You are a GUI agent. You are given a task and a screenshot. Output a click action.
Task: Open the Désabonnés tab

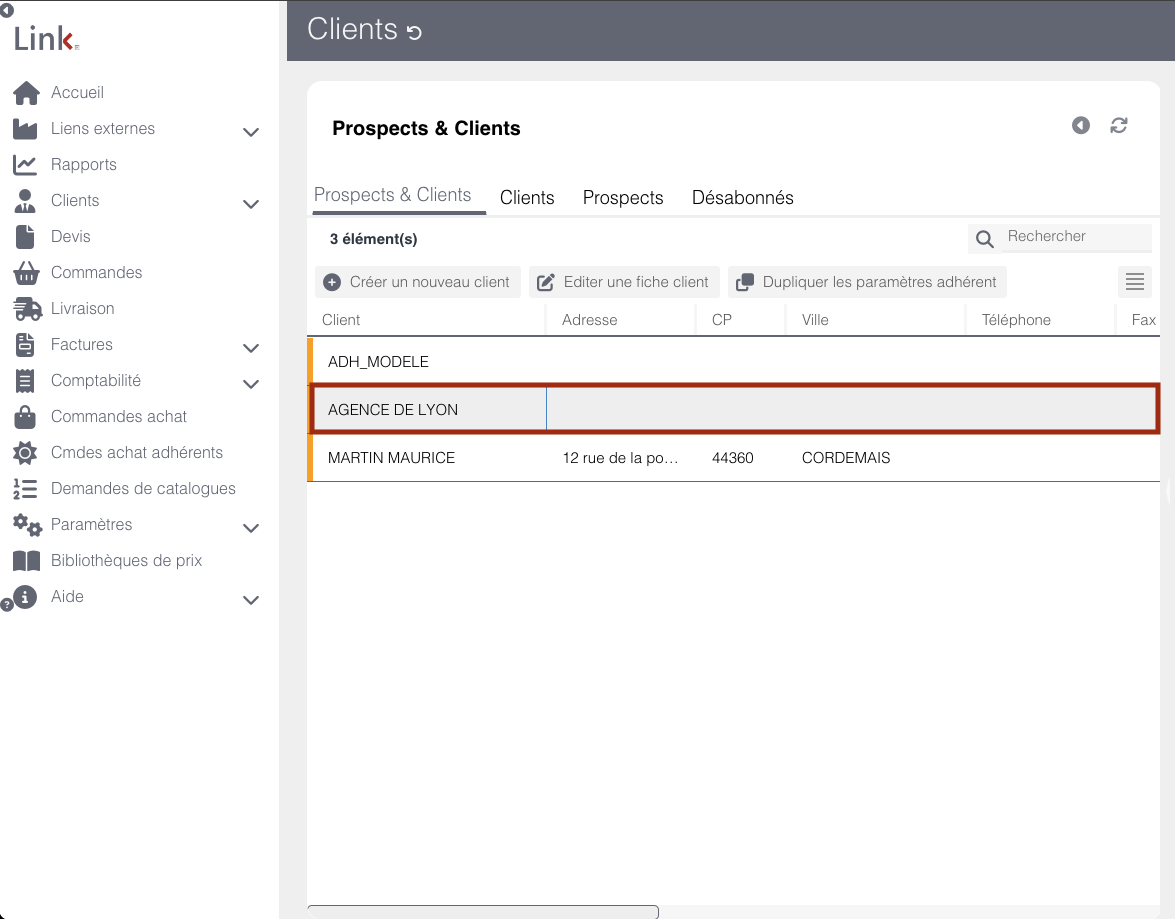[743, 198]
